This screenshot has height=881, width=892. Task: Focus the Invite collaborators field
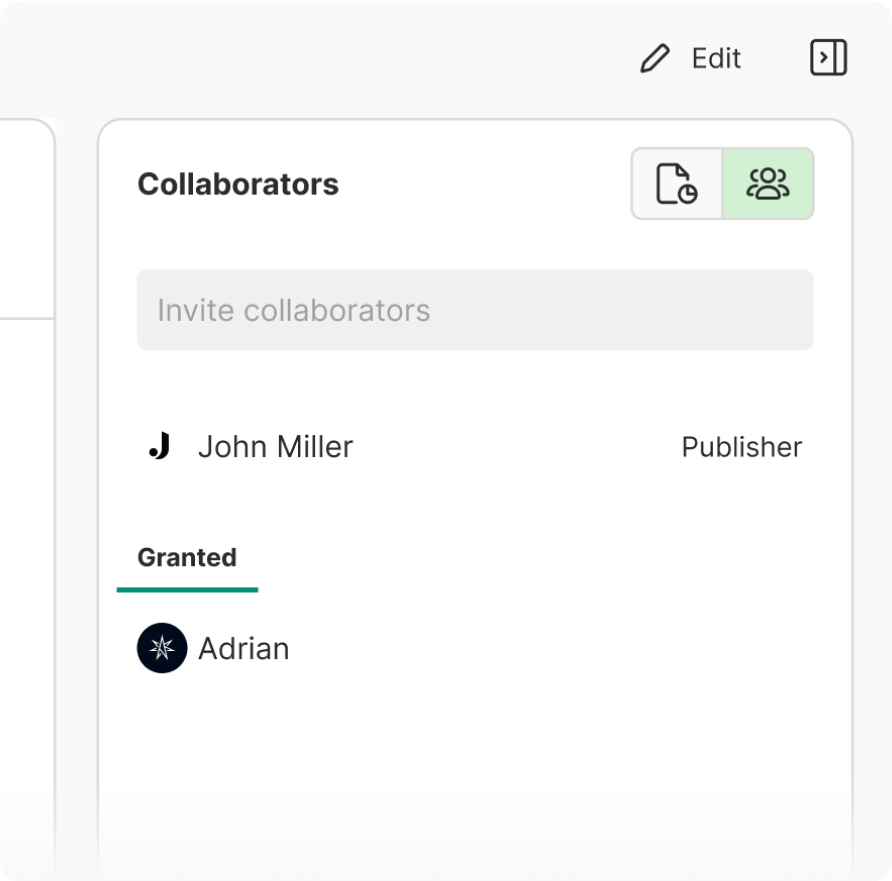pos(474,310)
